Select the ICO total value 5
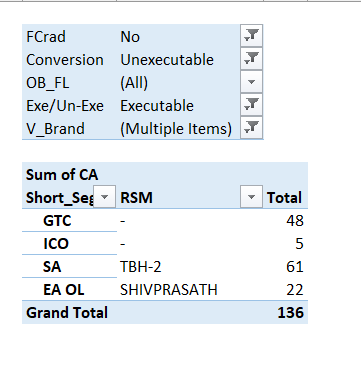The width and height of the screenshot is (361, 382). pos(285,243)
